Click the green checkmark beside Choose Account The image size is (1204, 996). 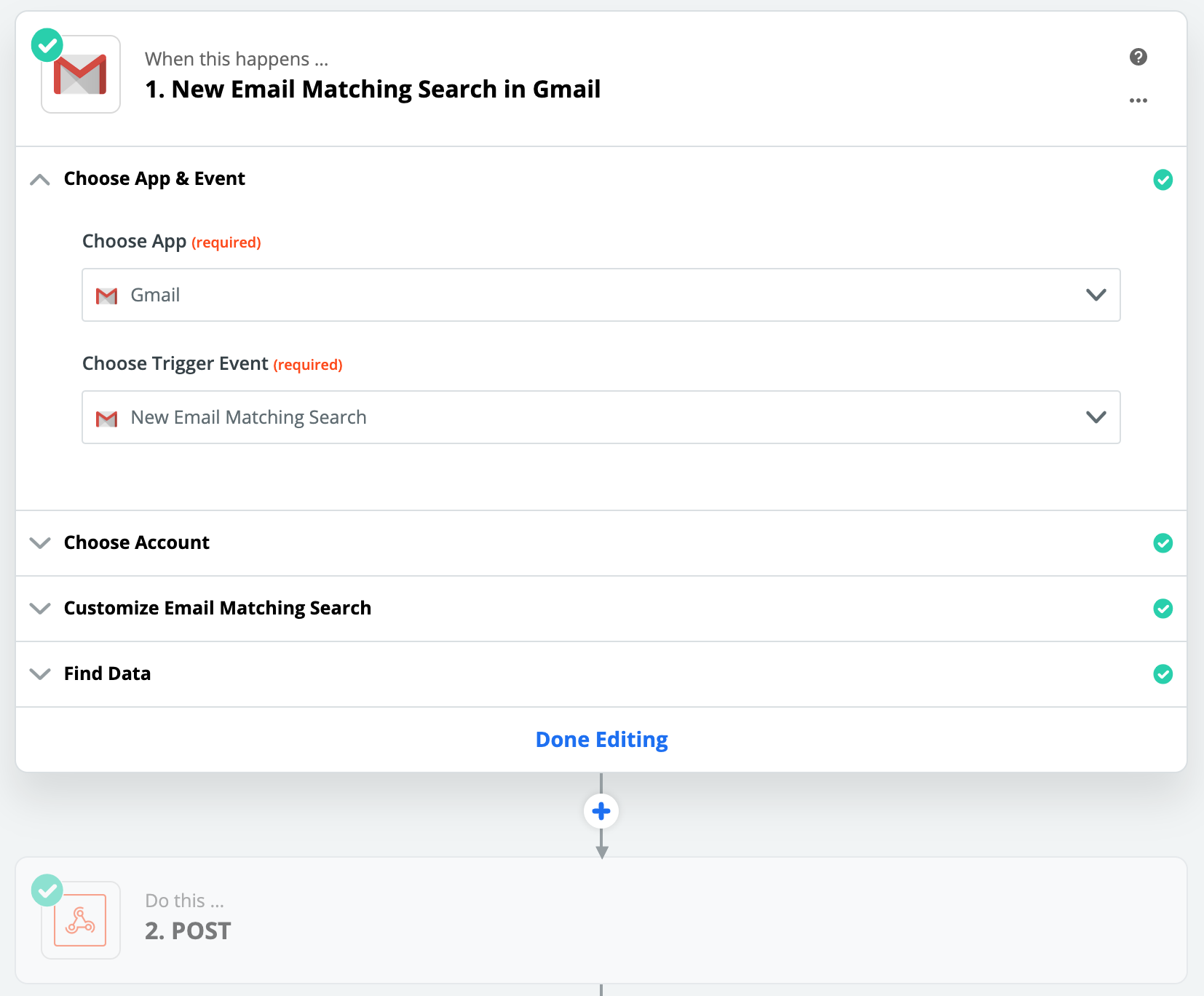click(1163, 543)
